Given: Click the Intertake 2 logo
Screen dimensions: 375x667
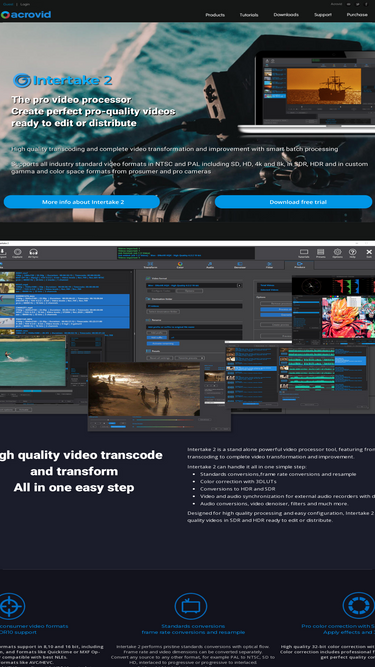Looking at the screenshot, I should (x=62, y=80).
